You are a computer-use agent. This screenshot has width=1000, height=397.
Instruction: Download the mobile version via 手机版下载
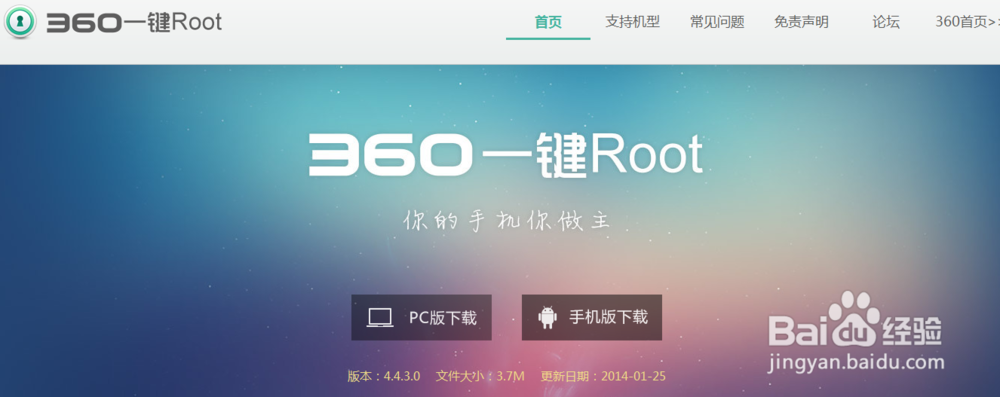(x=592, y=317)
